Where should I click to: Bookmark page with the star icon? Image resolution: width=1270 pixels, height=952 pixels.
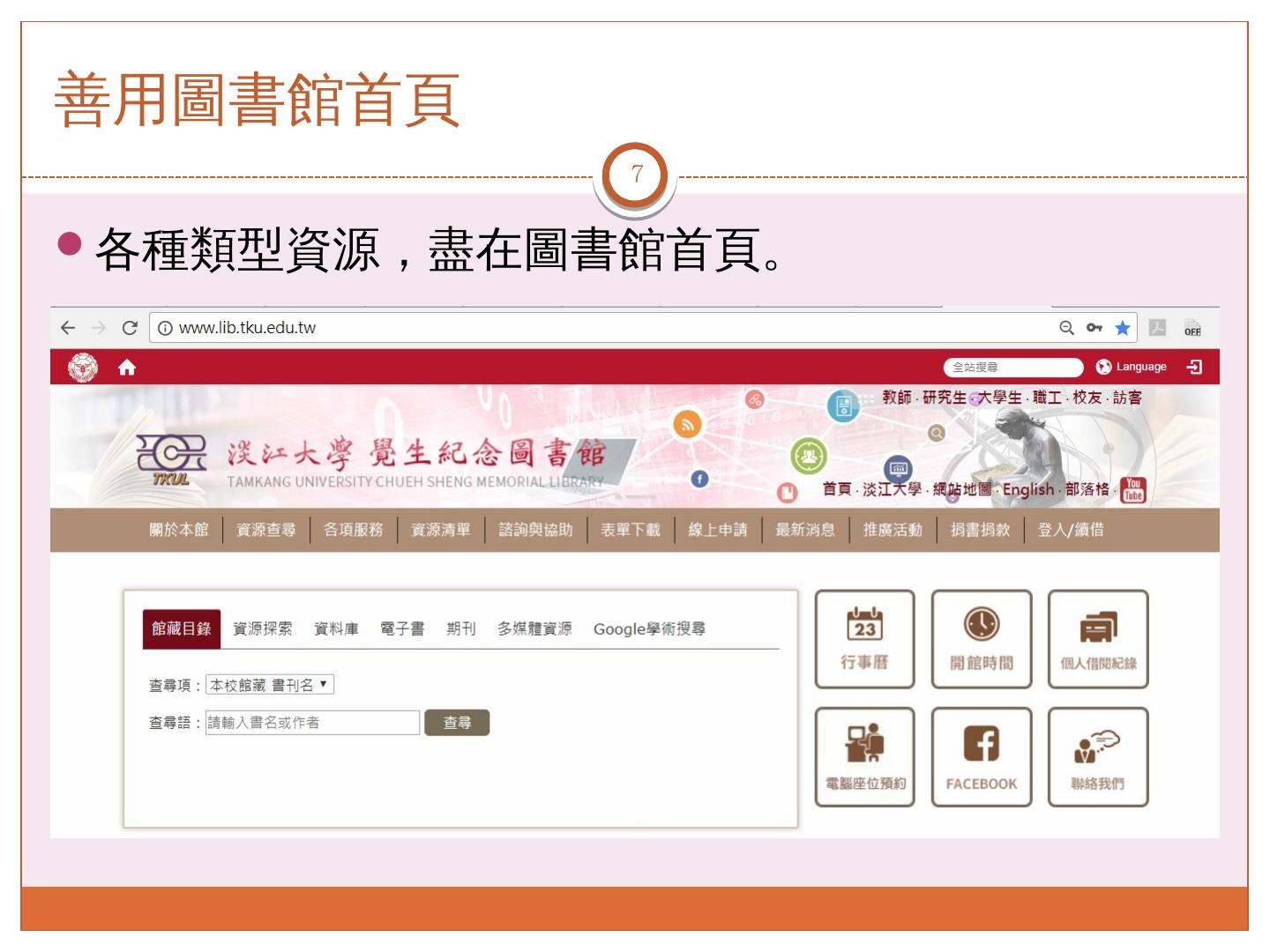point(1122,328)
